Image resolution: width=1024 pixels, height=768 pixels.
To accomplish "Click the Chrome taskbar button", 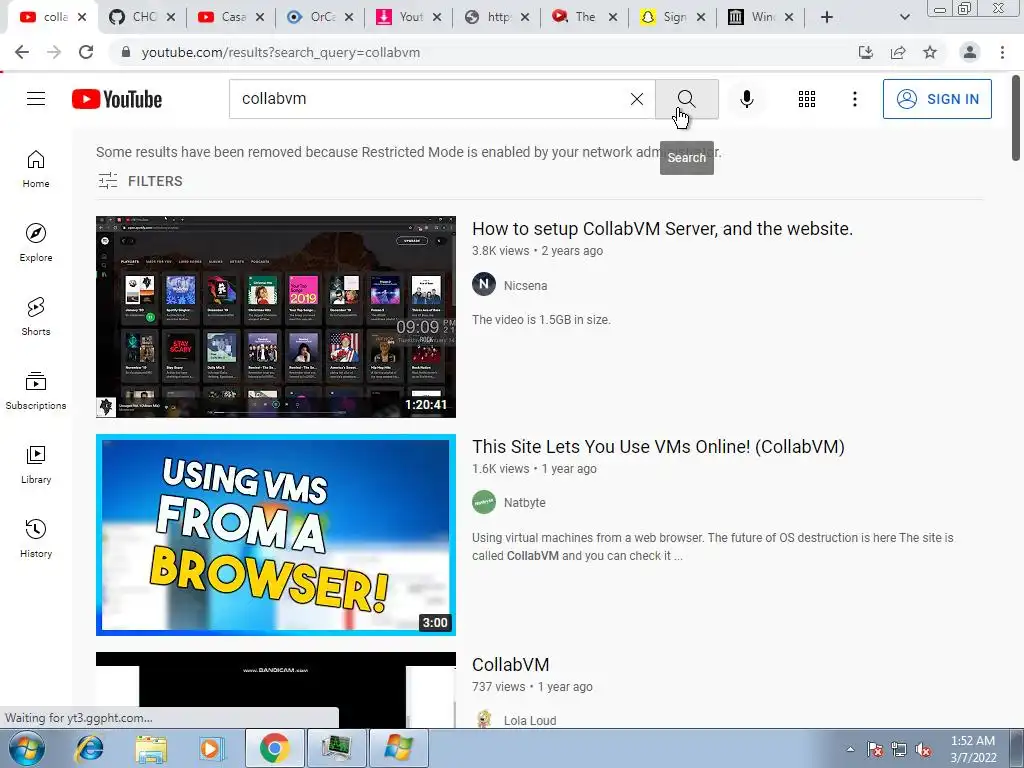I will (274, 748).
